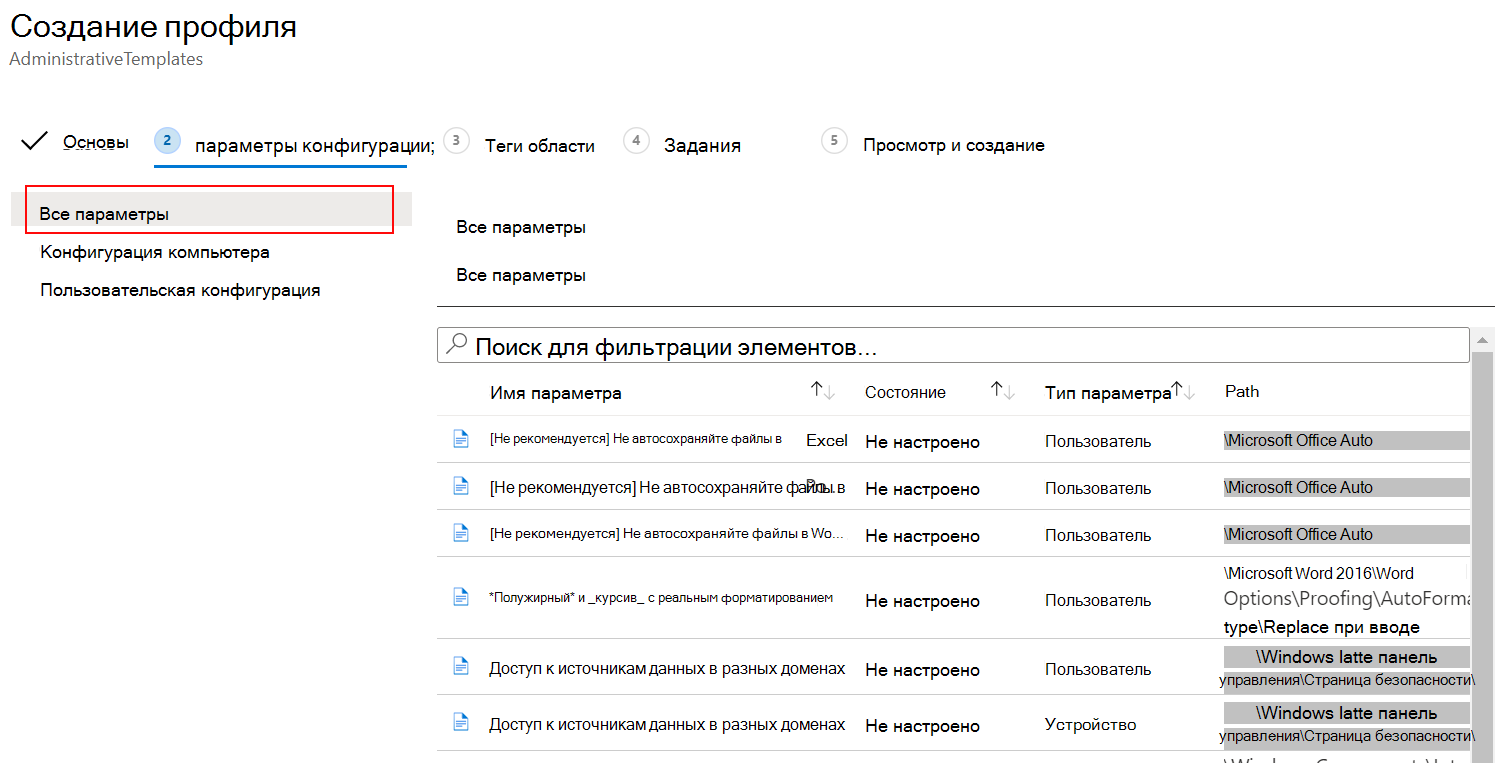The image size is (1504, 763).
Task: Click the checkmark icon next to Основы
Action: pyautogui.click(x=35, y=141)
